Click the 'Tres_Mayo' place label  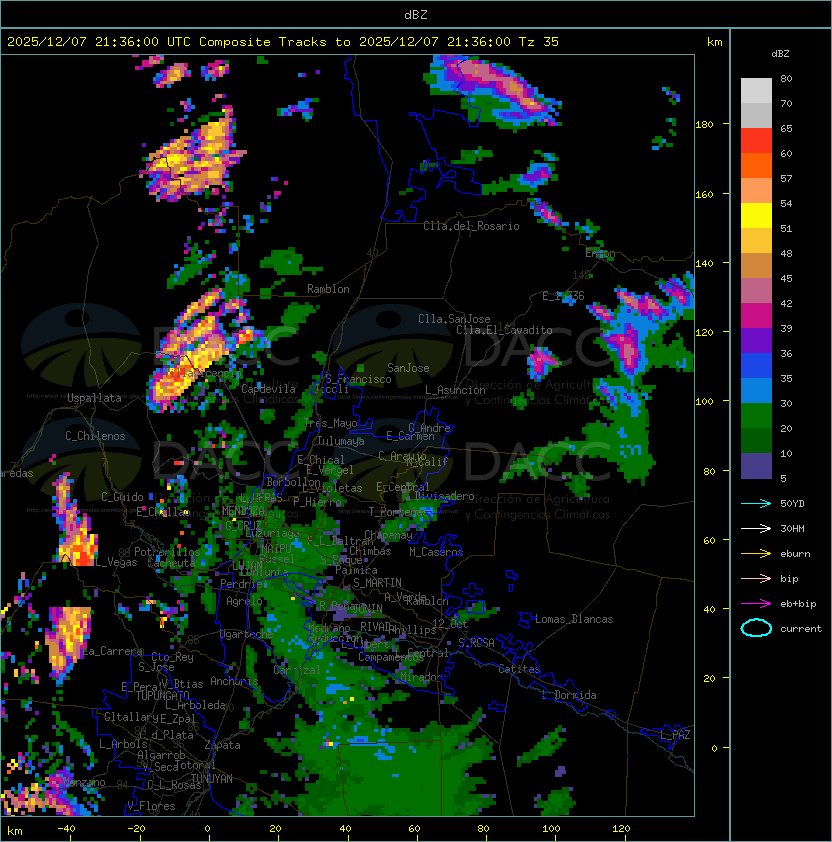[x=330, y=423]
